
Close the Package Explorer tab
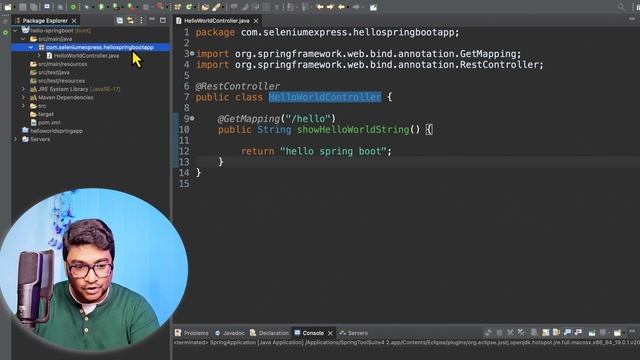pyautogui.click(x=74, y=20)
